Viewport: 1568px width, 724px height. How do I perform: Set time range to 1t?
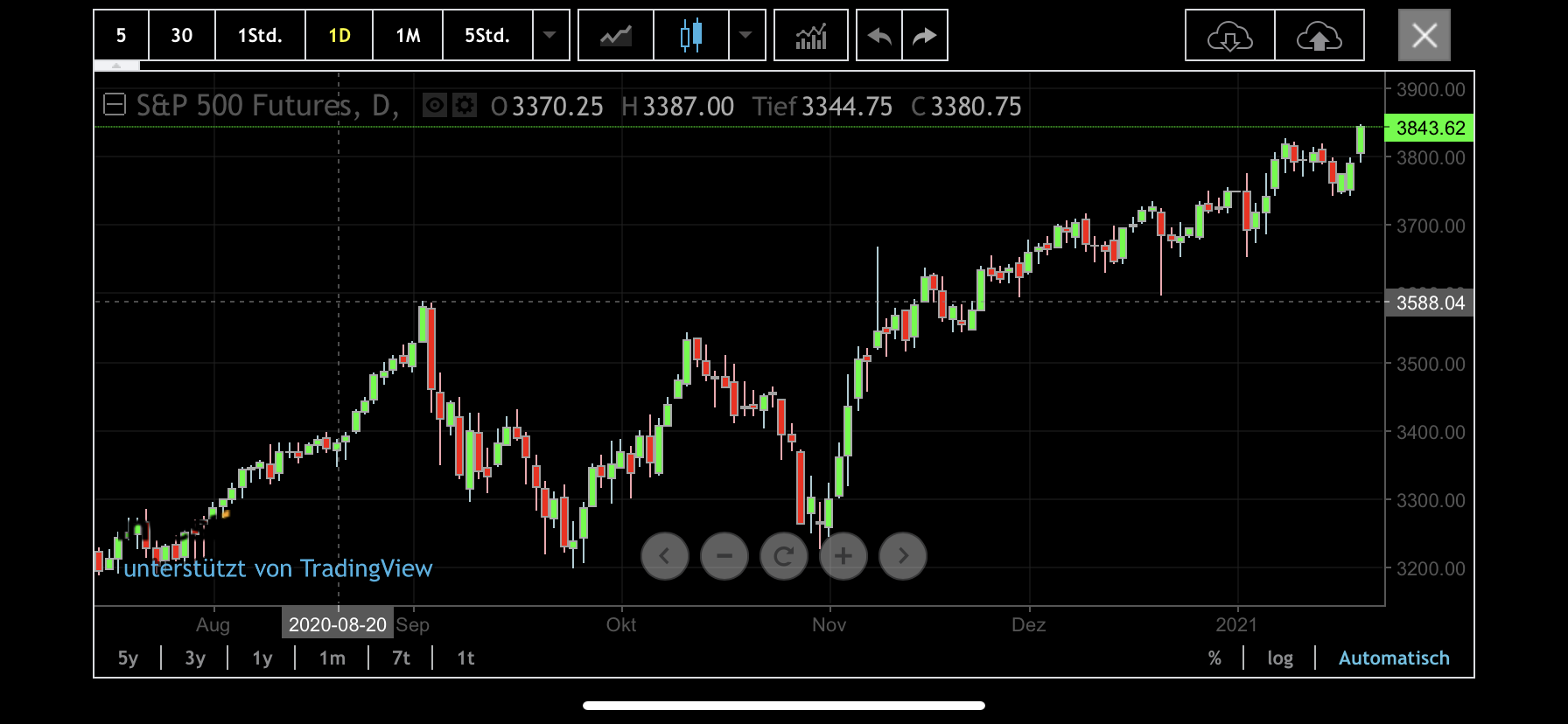pos(465,658)
